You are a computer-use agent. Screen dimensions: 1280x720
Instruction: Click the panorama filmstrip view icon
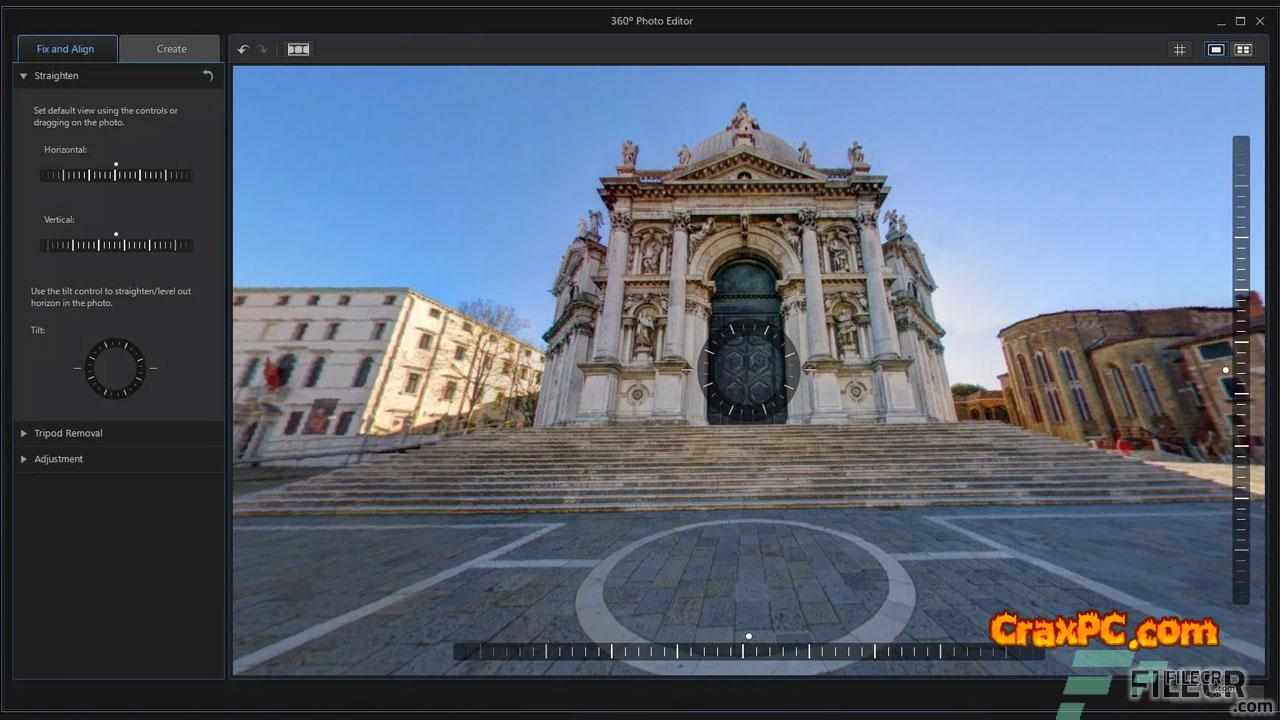tap(298, 49)
